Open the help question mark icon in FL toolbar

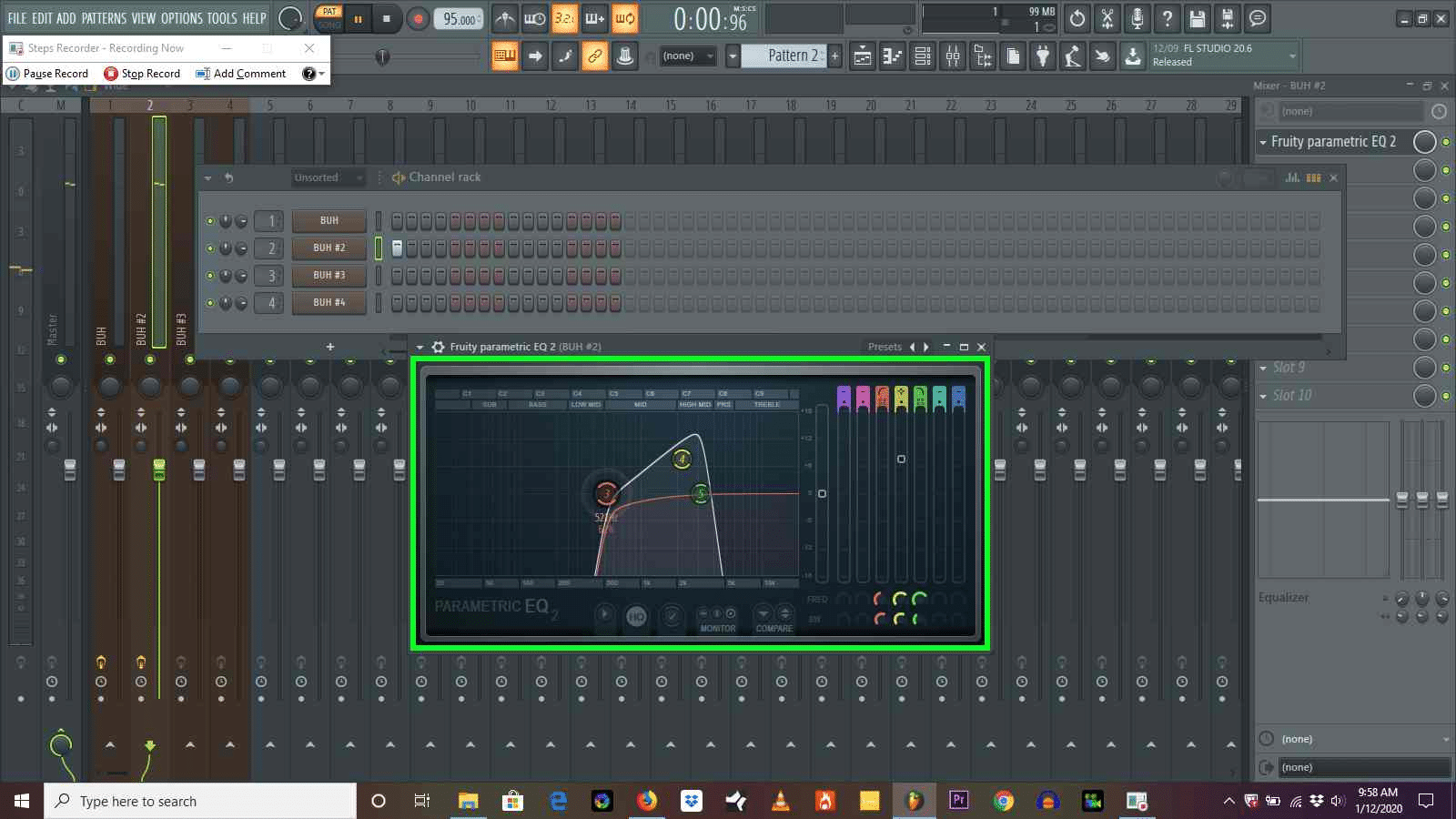point(1168,18)
